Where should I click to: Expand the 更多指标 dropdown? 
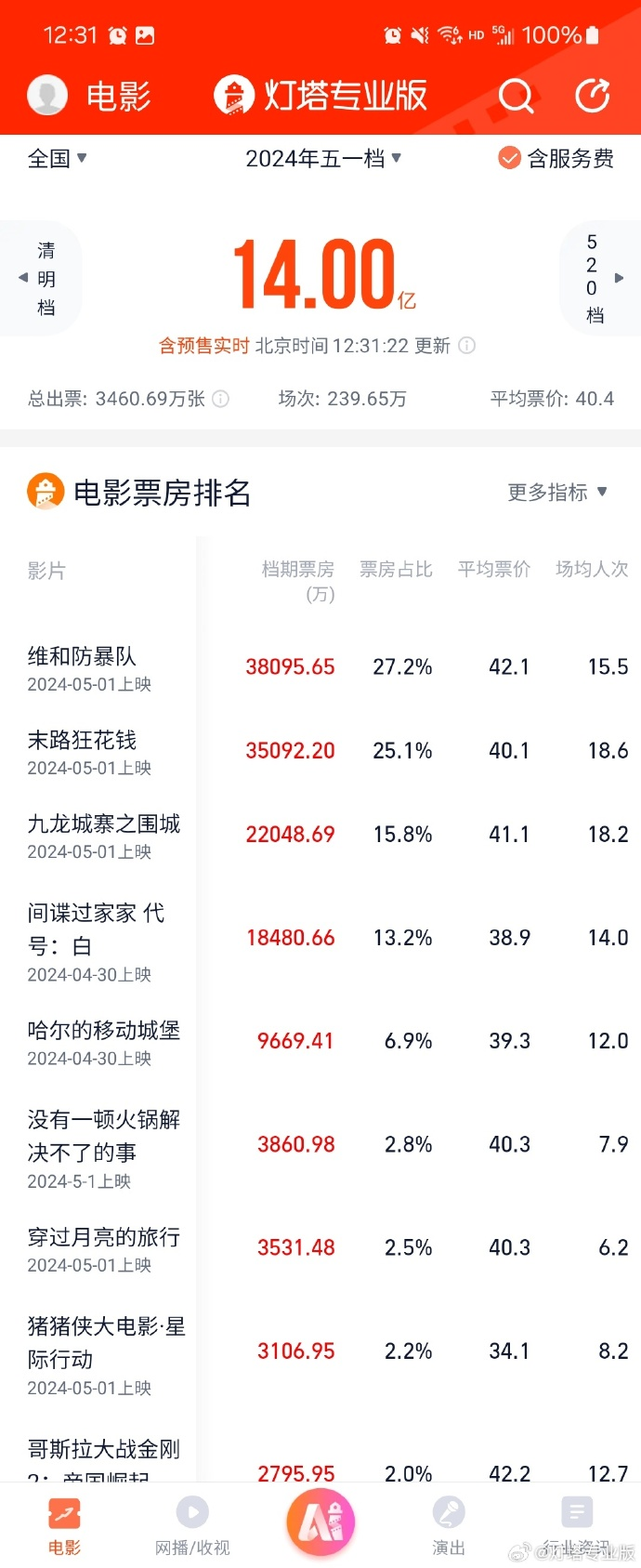[556, 492]
